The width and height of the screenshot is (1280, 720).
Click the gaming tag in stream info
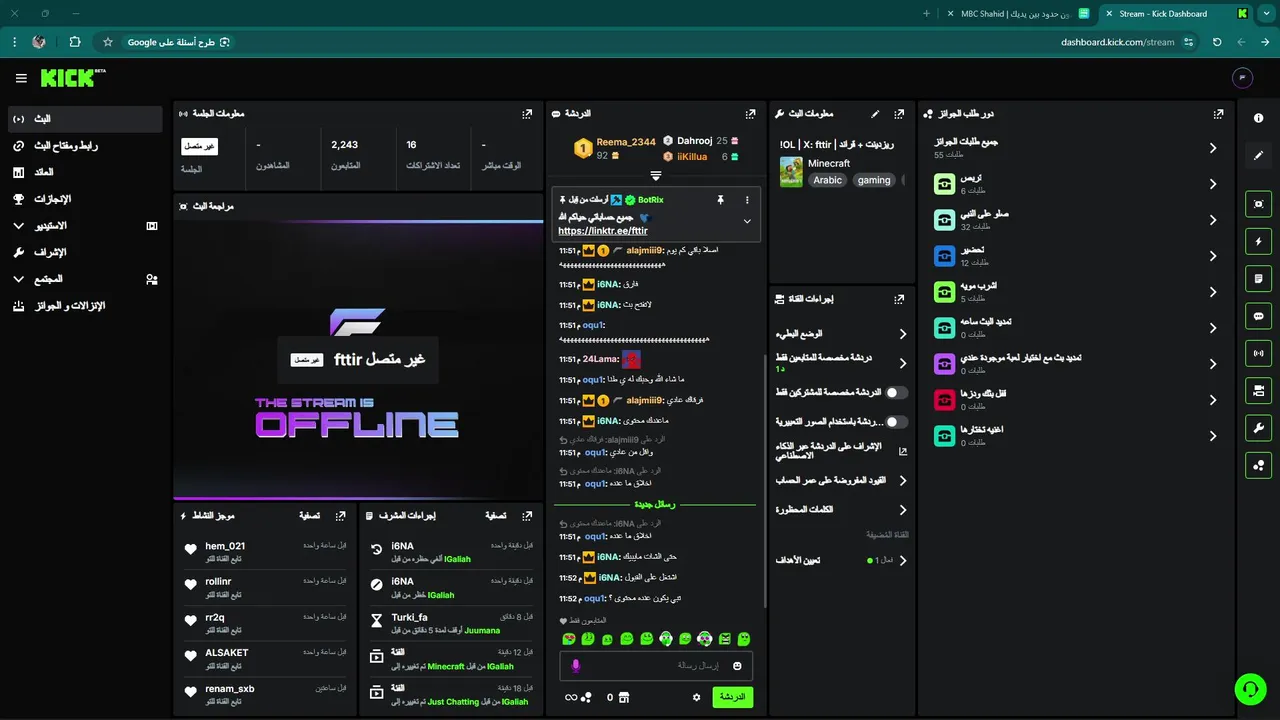(874, 180)
